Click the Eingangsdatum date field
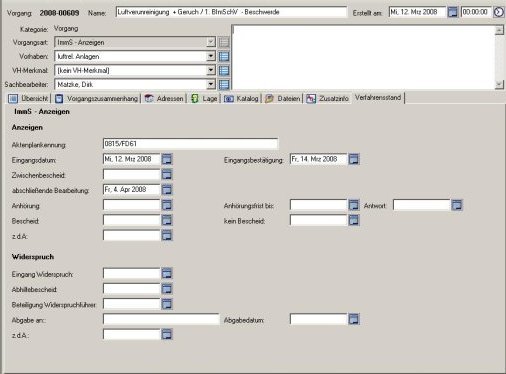 pyautogui.click(x=132, y=159)
